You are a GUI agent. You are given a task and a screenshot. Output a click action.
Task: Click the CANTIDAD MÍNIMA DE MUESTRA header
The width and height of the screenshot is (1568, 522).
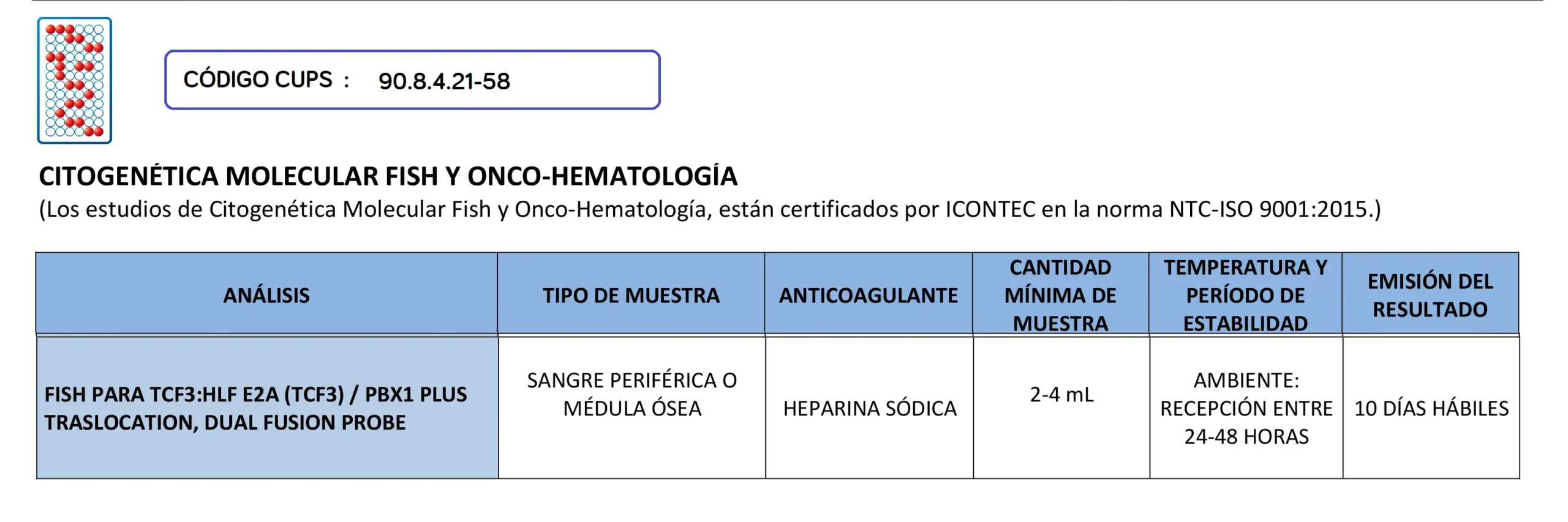click(x=1060, y=295)
